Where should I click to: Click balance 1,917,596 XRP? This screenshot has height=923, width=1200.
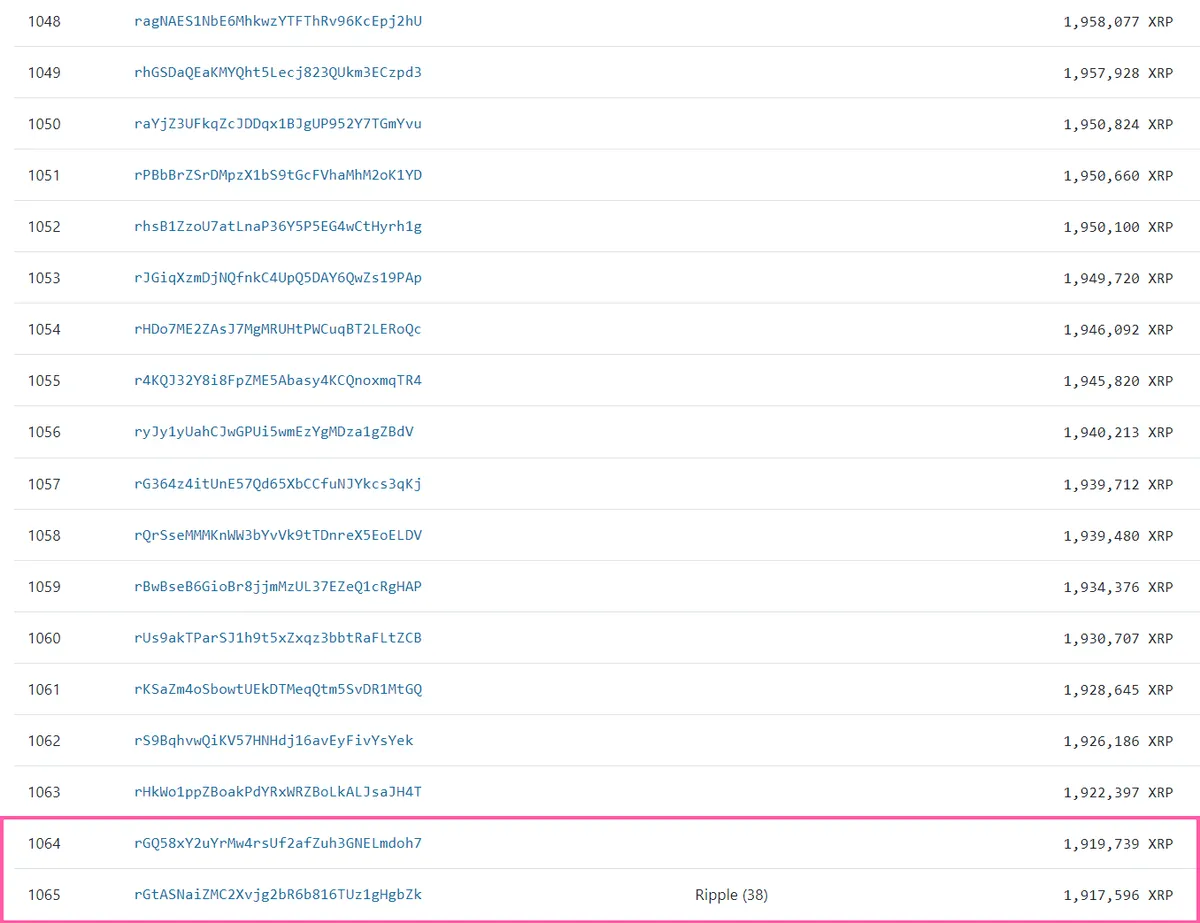pyautogui.click(x=1118, y=895)
